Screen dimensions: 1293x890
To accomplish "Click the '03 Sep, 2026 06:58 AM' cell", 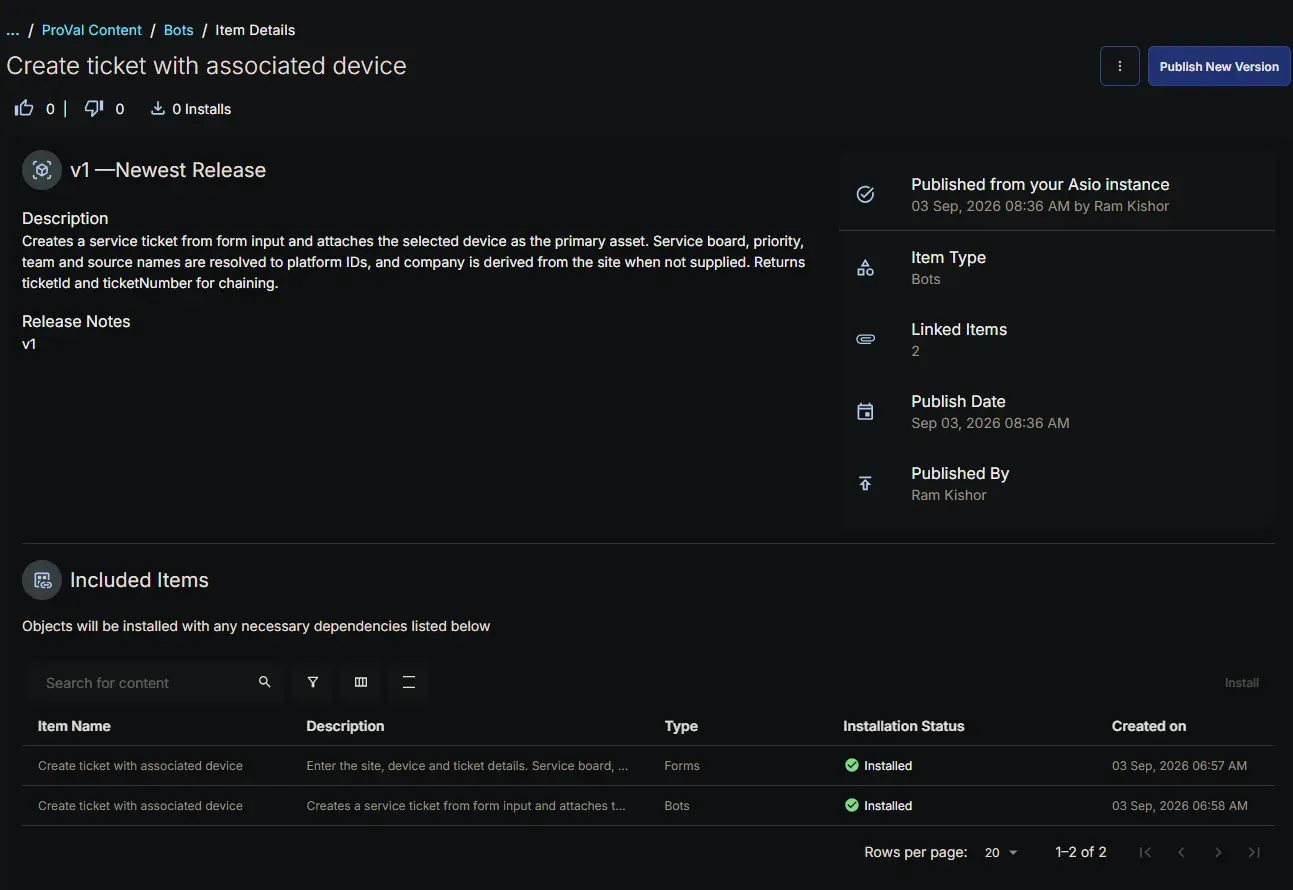I will click(1180, 805).
